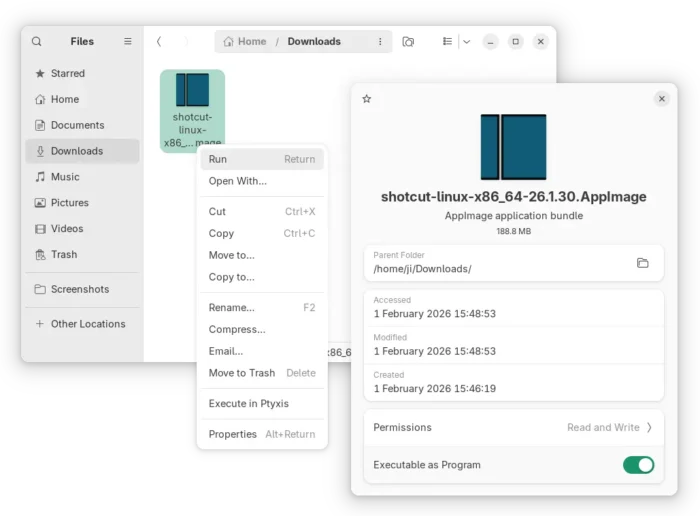Open Starred in the sidebar

67,73
